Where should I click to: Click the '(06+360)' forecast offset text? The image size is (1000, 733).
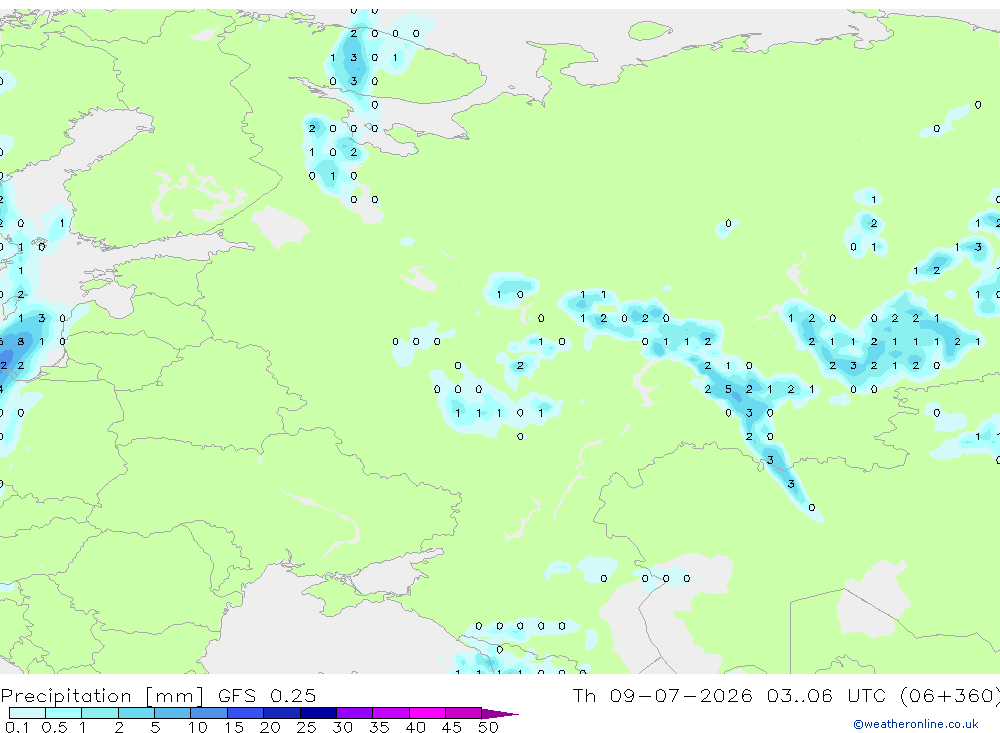tap(950, 695)
